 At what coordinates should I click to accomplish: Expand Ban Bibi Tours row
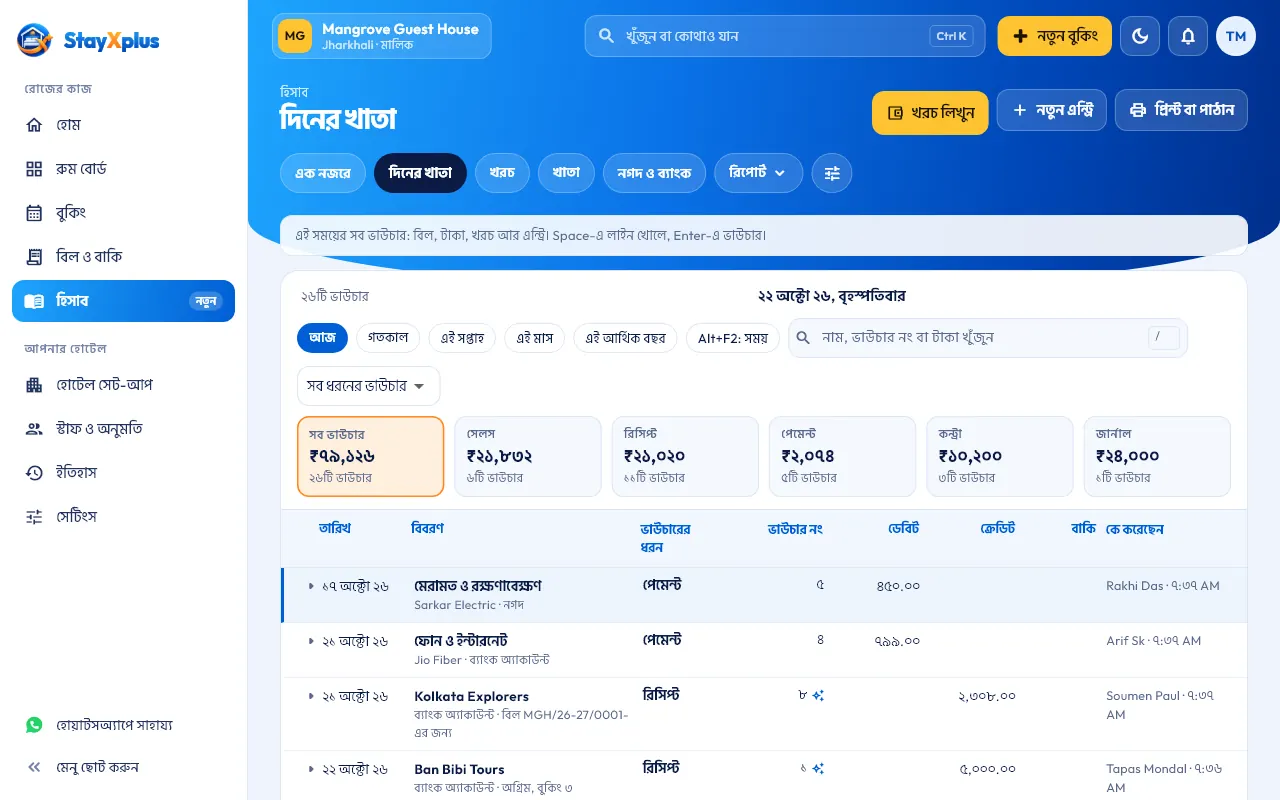[311, 769]
